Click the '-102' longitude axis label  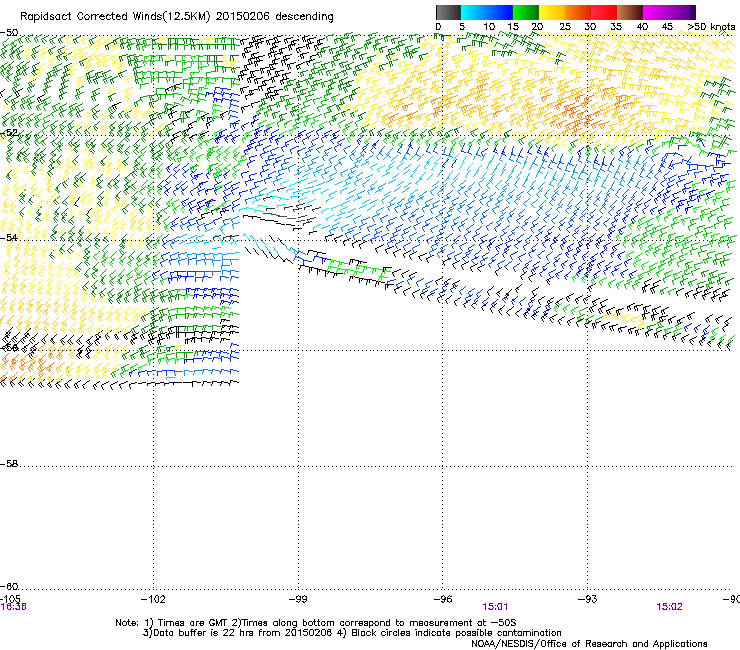tap(153, 599)
